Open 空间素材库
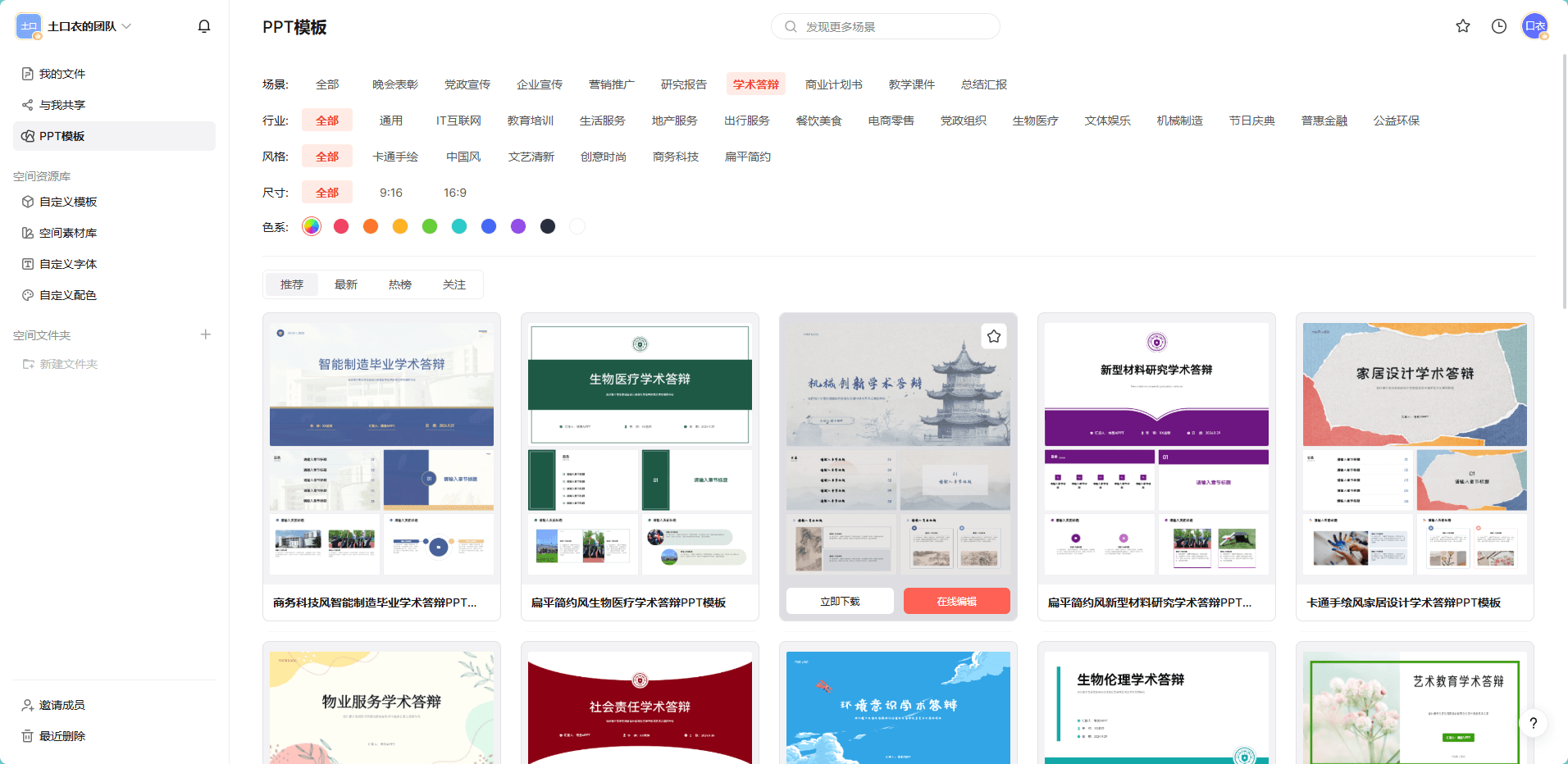Viewport: 1568px width, 764px height. click(114, 233)
